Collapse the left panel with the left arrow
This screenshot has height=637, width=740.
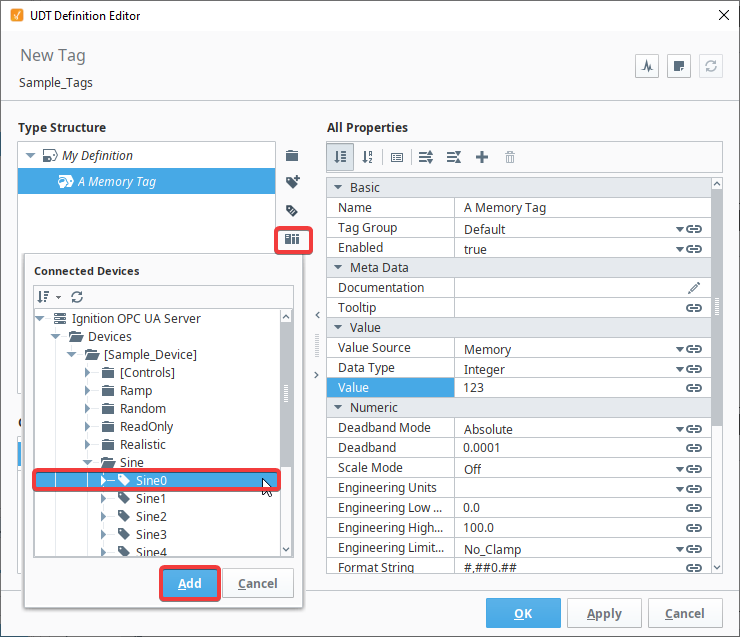click(318, 315)
